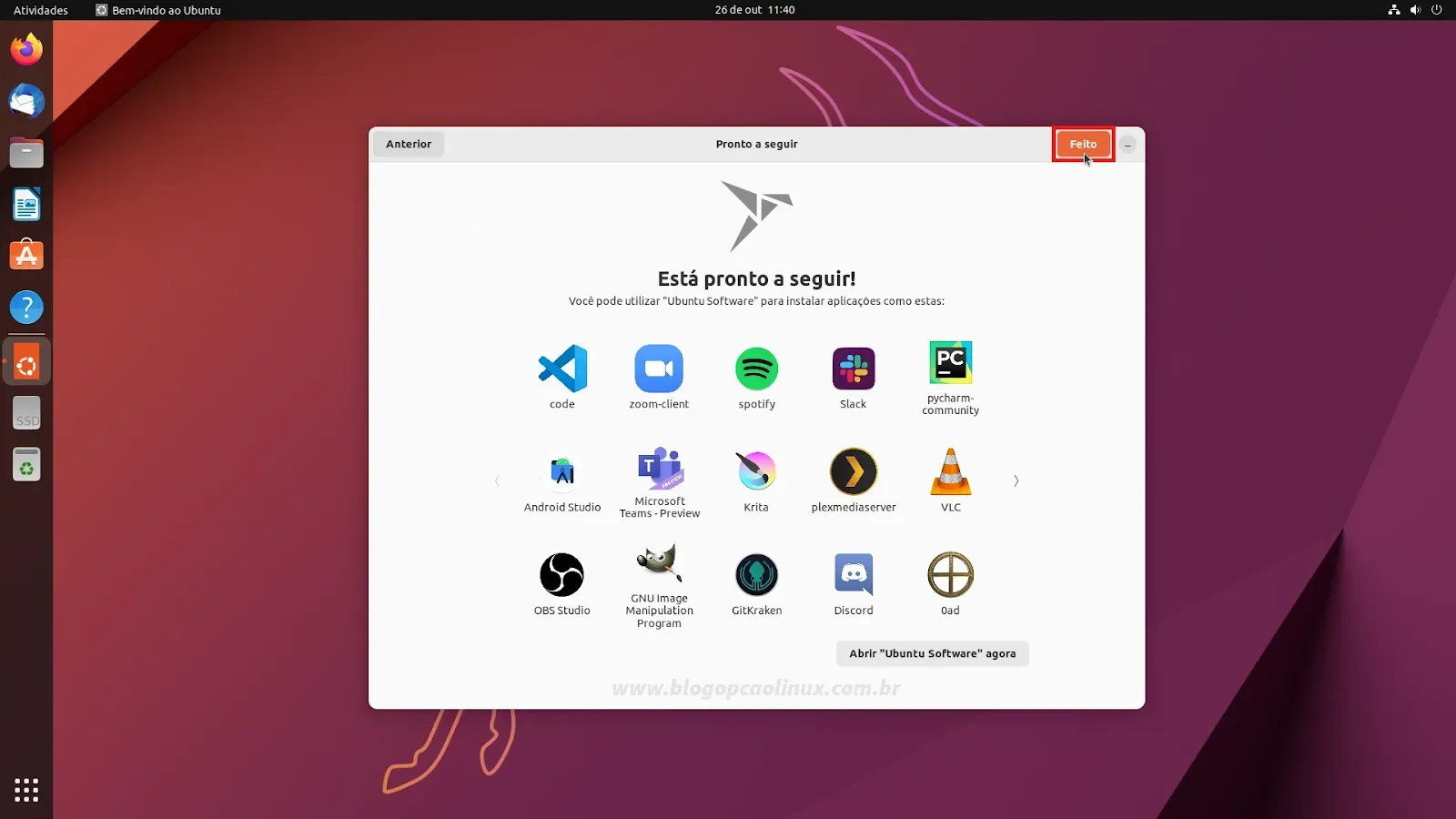Viewport: 1456px width, 819px height.
Task: Open the Bem-vindo ao Ubuntu app menu
Action: click(158, 10)
